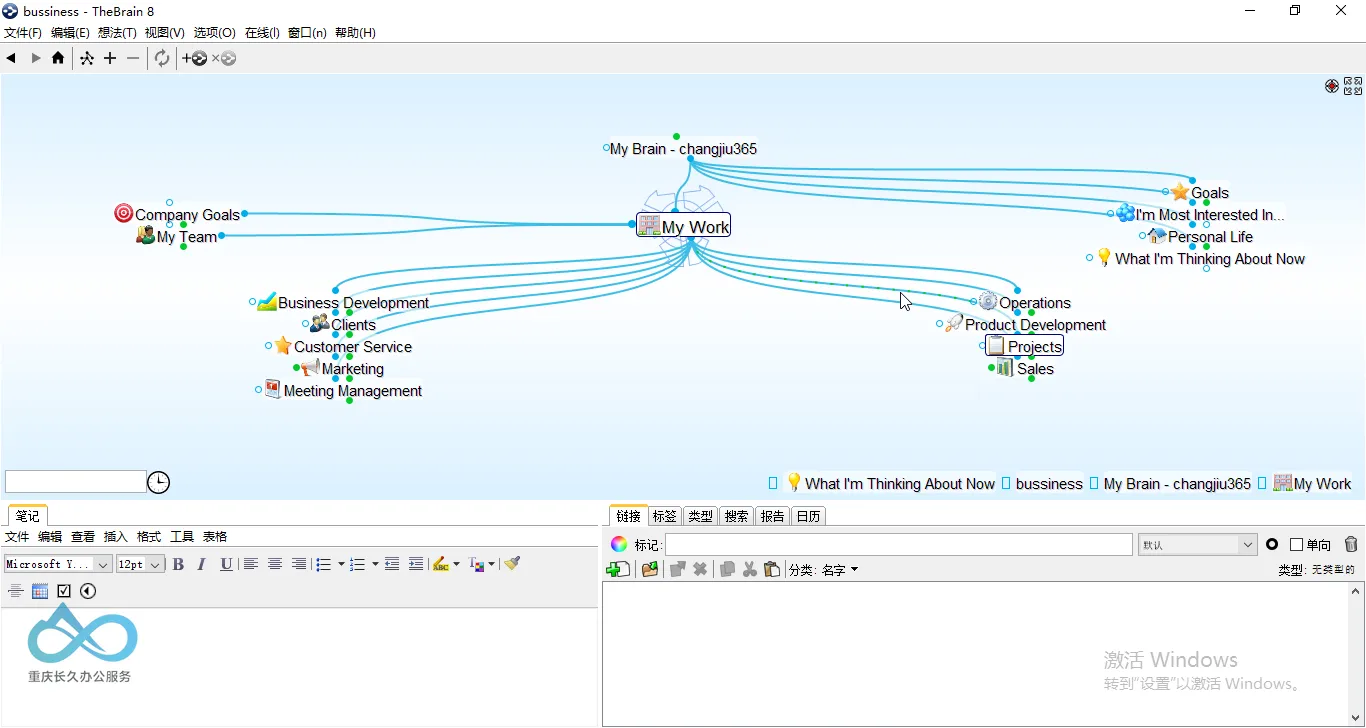Click the 标记 label input field
The height and width of the screenshot is (728, 1366).
(899, 545)
